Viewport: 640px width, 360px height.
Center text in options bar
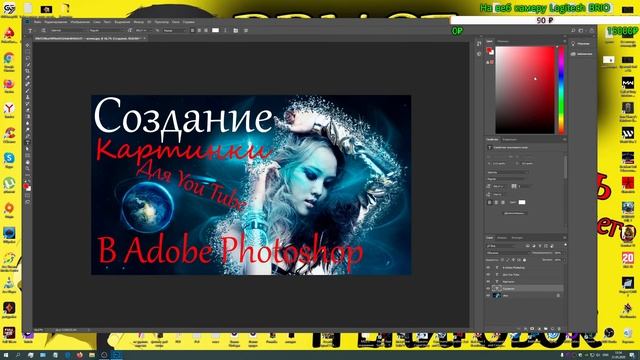[x=199, y=30]
